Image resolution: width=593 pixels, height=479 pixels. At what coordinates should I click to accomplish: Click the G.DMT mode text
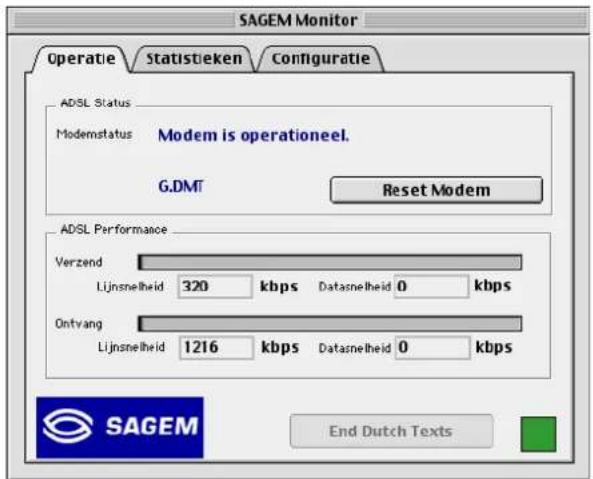[x=181, y=186]
